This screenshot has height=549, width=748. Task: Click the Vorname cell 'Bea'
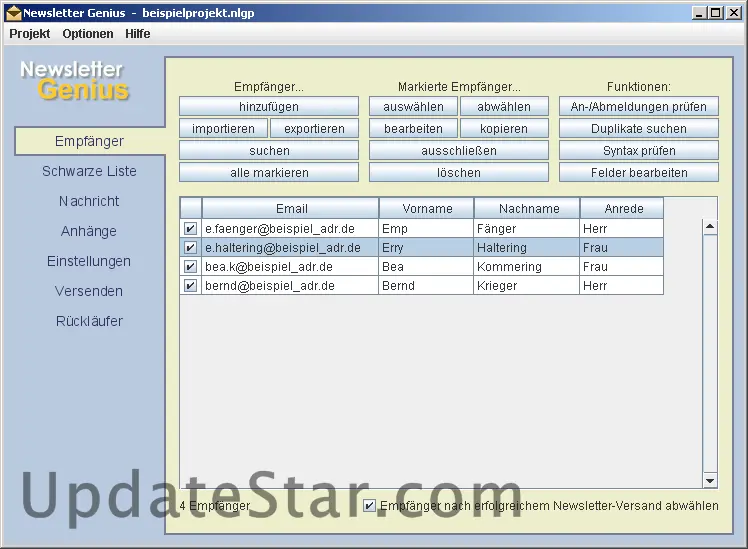click(426, 267)
